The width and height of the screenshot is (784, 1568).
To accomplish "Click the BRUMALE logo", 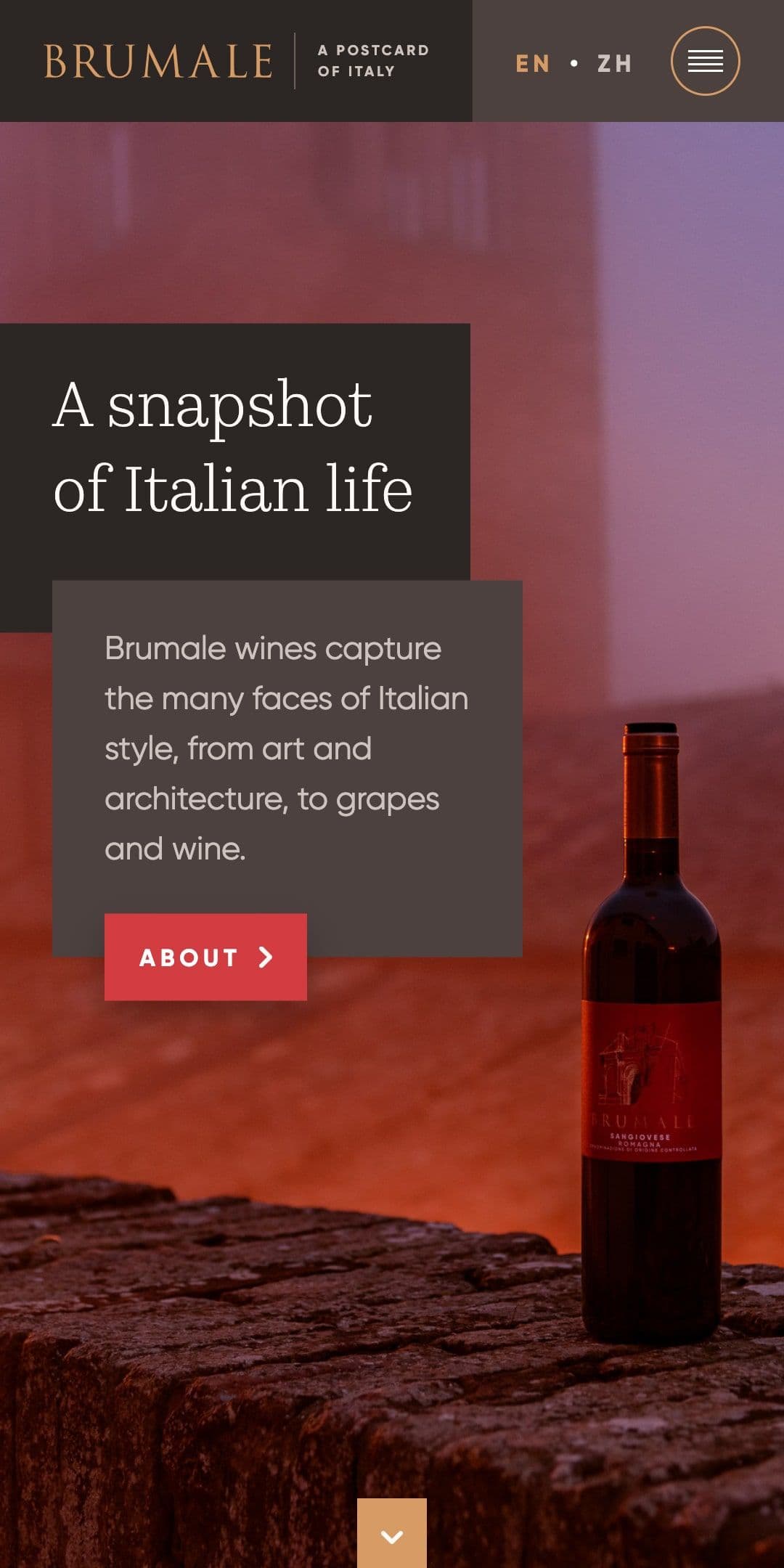I will (158, 62).
